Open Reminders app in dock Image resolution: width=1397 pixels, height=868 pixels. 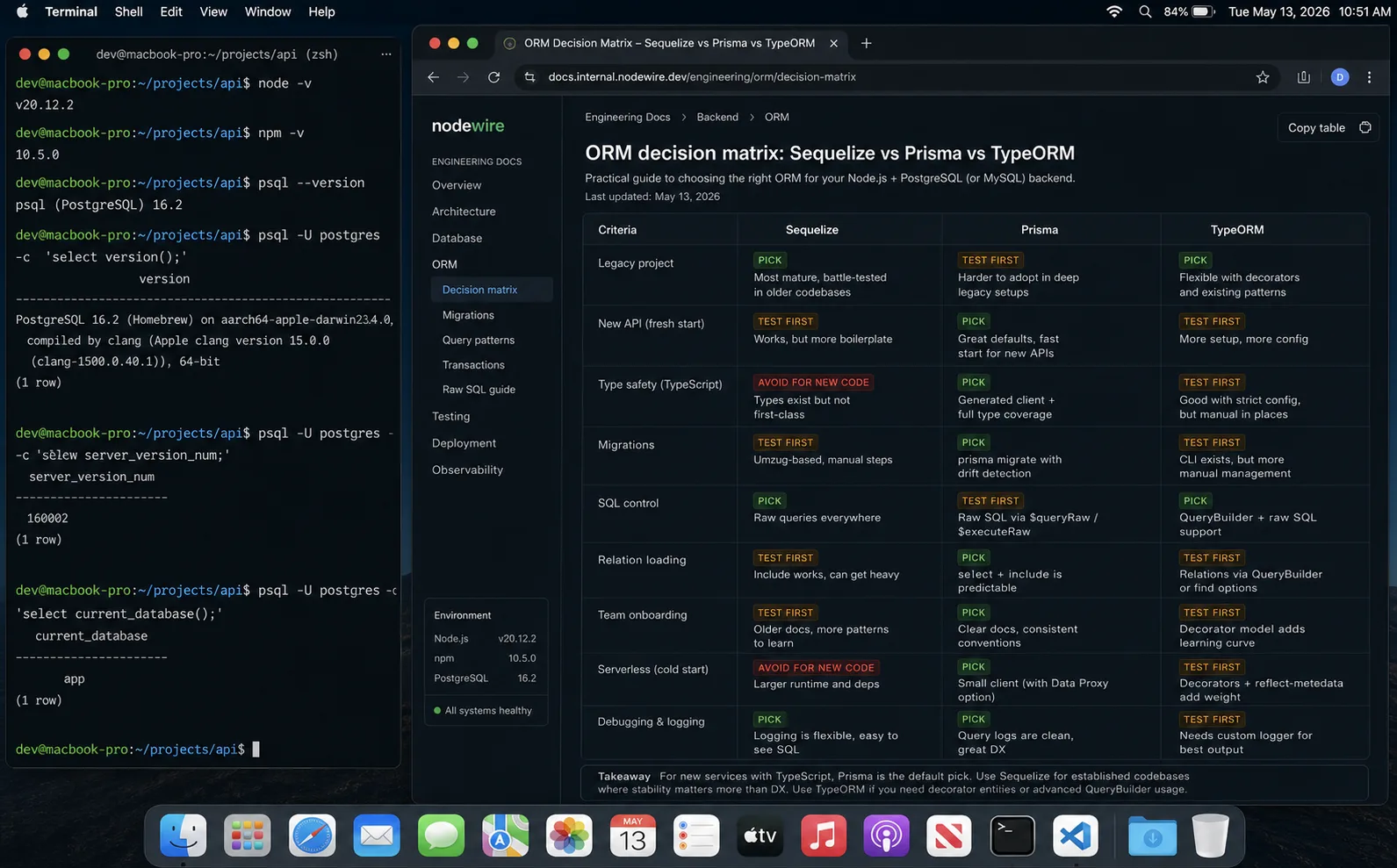696,835
